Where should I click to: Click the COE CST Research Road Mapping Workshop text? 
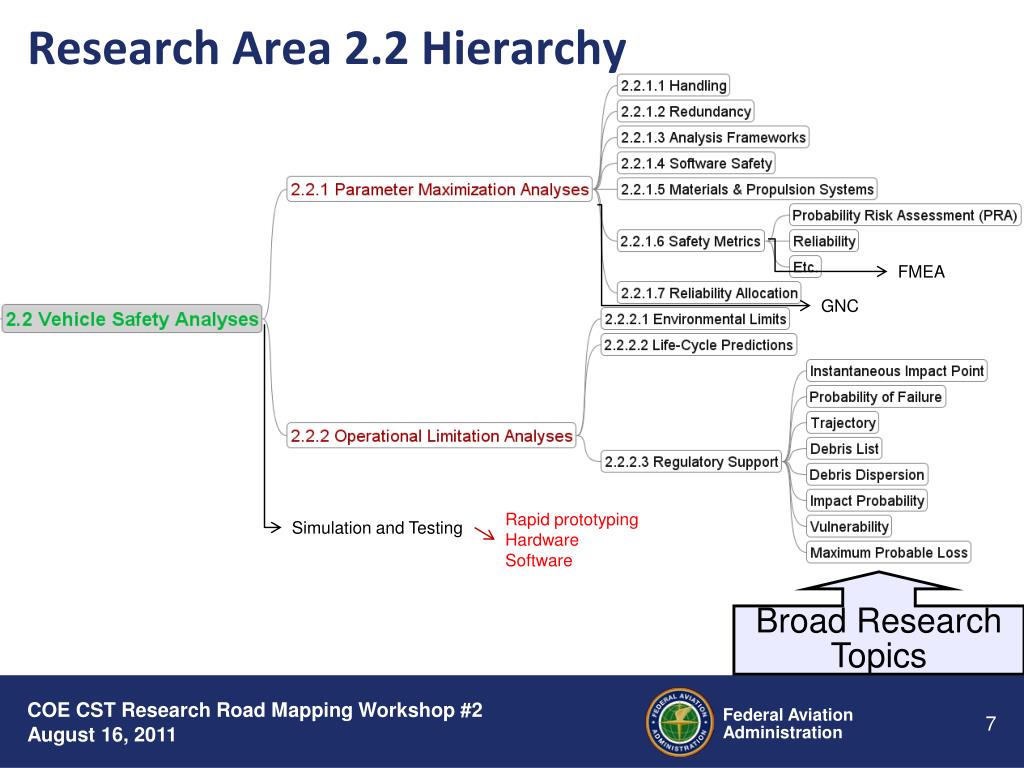coord(255,710)
